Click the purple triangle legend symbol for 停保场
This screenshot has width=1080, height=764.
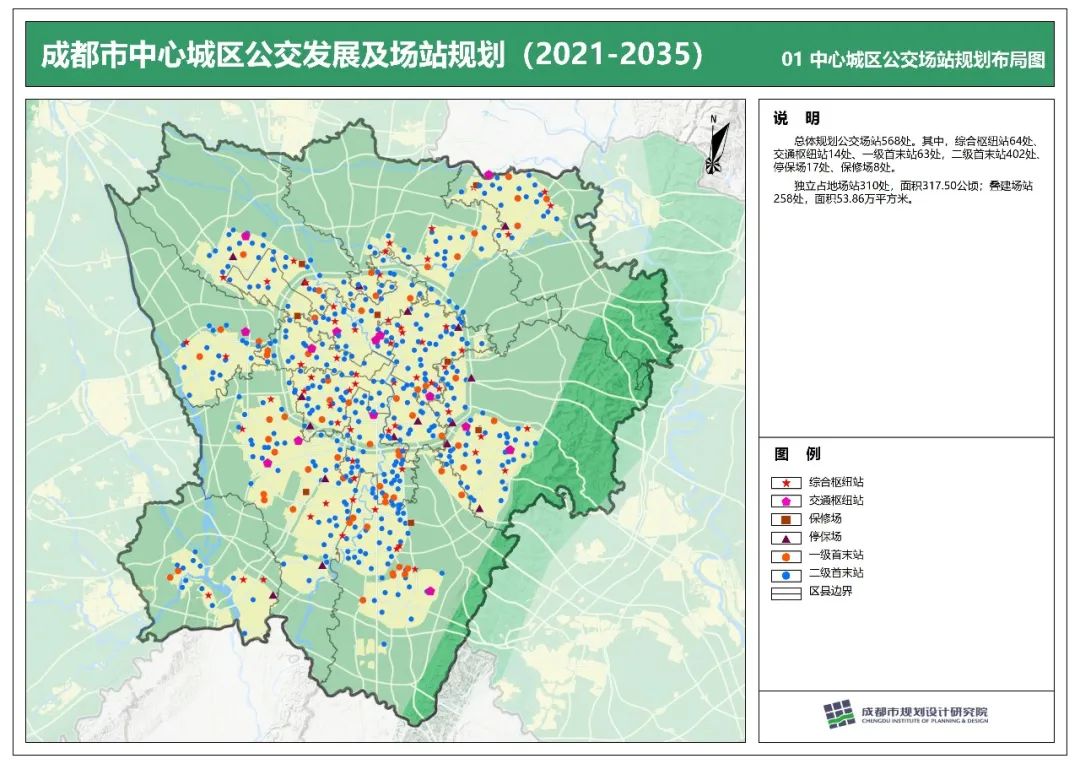tap(786, 538)
